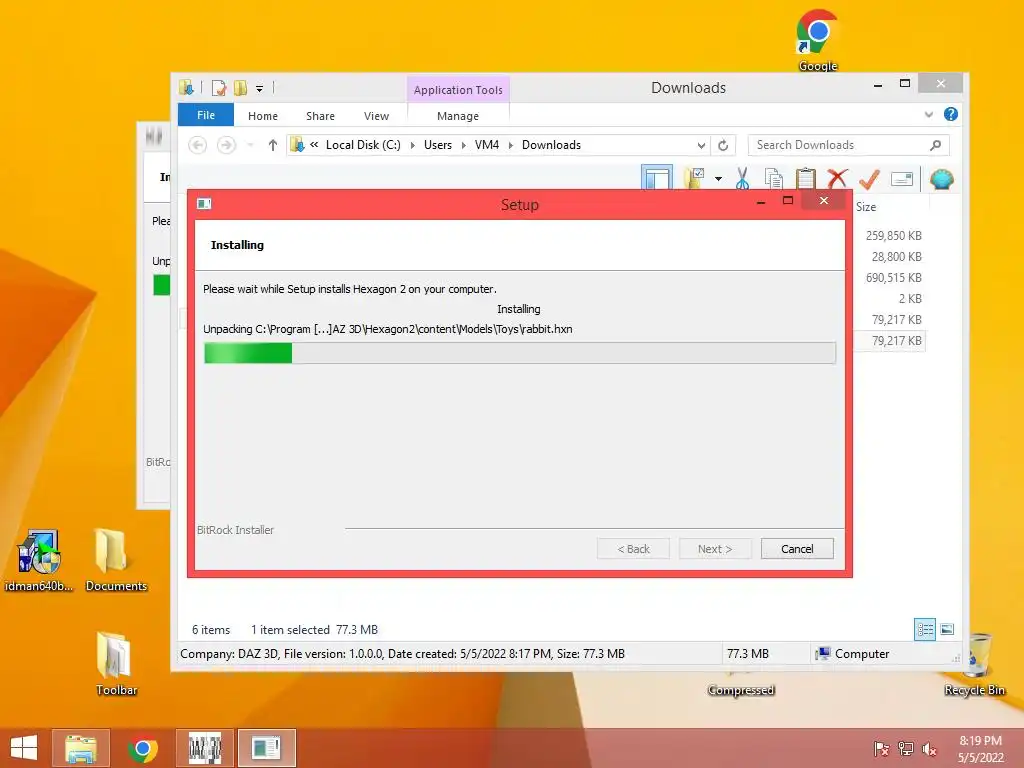Click the Copy icon in Downloads toolbar
The width and height of the screenshot is (1024, 768).
(x=773, y=178)
